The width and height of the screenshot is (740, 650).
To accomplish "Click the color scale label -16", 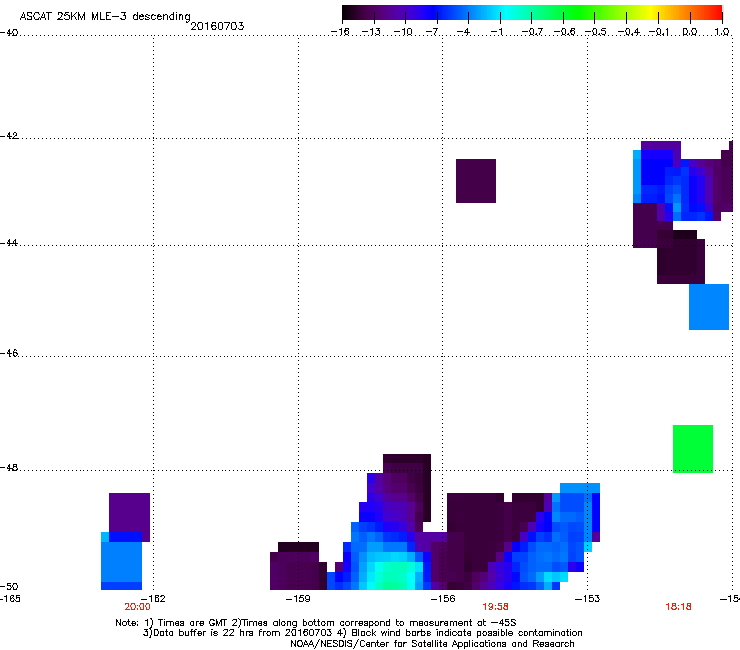I will [339, 32].
